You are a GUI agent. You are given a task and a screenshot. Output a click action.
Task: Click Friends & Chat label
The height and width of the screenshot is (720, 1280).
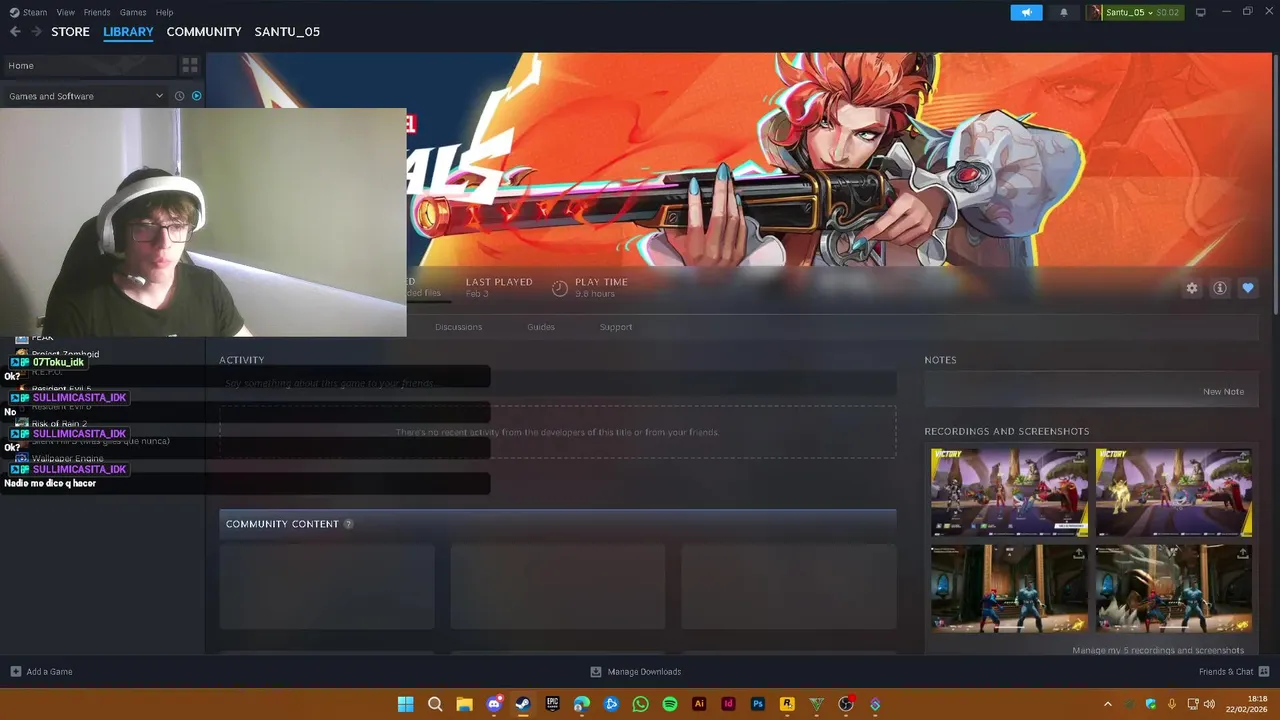[x=1226, y=672]
